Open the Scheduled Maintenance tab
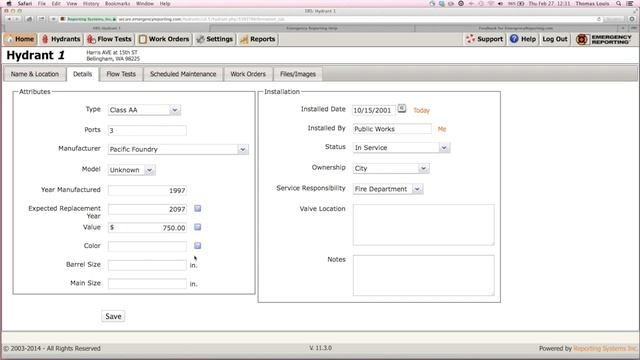 click(x=183, y=74)
